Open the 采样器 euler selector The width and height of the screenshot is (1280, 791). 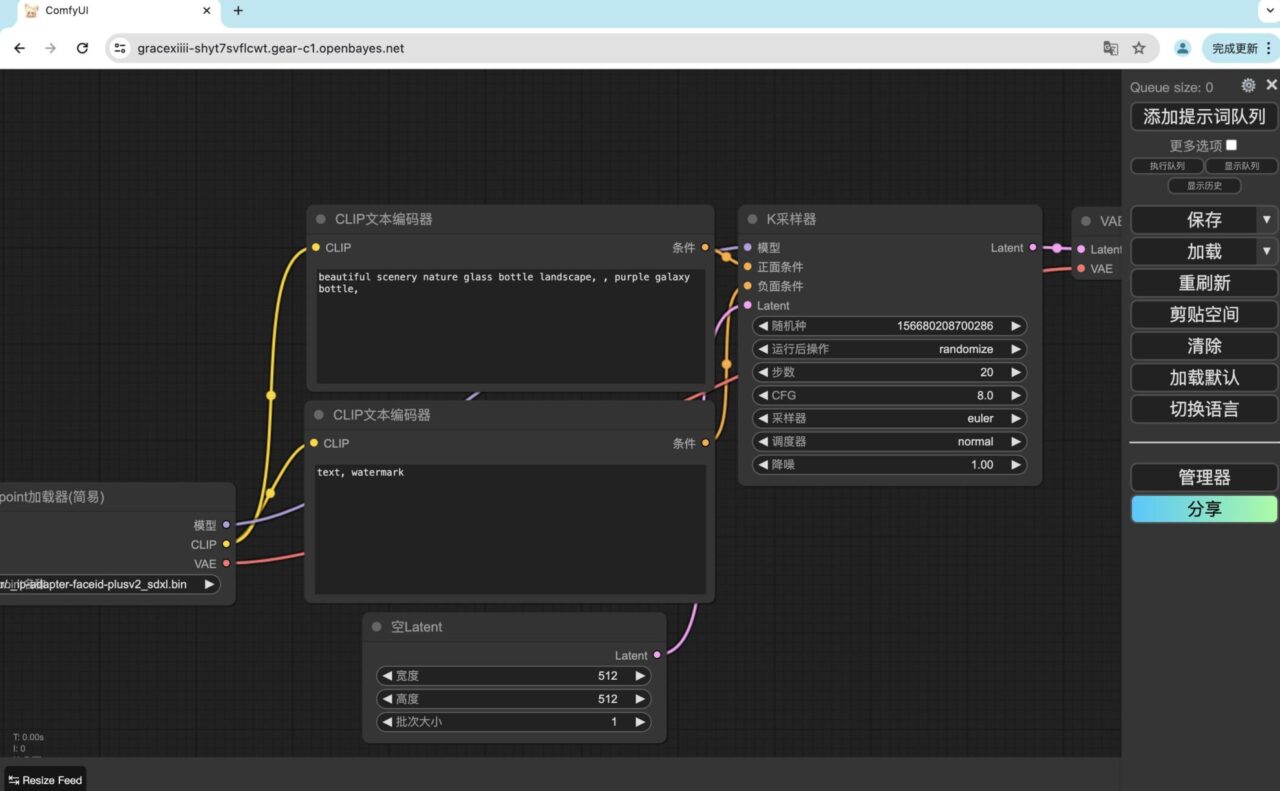pos(889,419)
